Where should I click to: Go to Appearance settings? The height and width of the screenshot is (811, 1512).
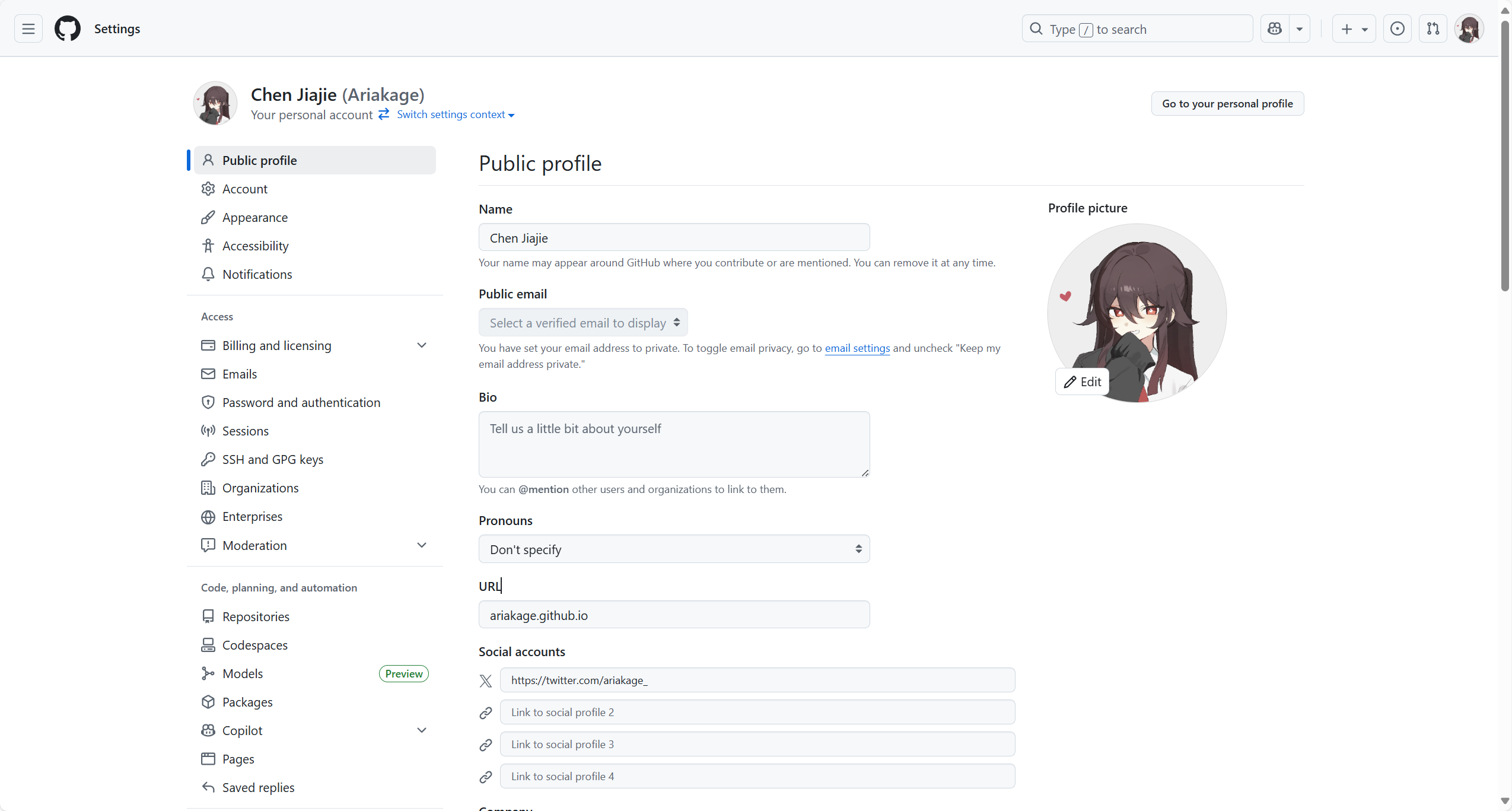click(255, 218)
